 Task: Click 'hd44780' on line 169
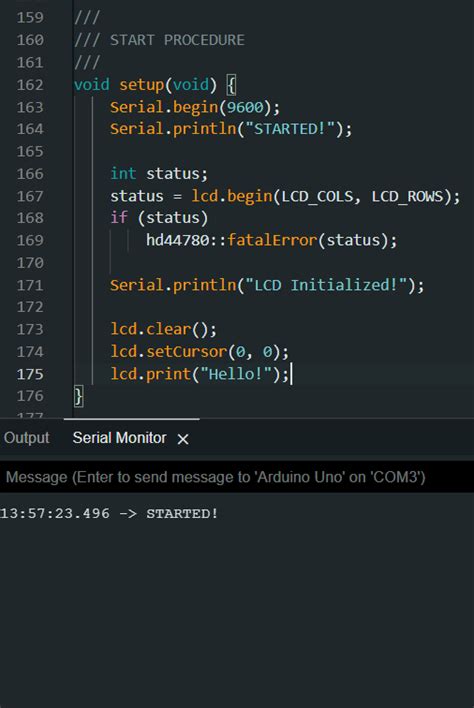pyautogui.click(x=177, y=240)
